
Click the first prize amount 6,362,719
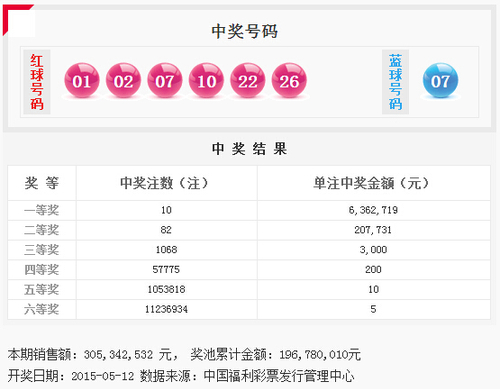click(x=373, y=210)
